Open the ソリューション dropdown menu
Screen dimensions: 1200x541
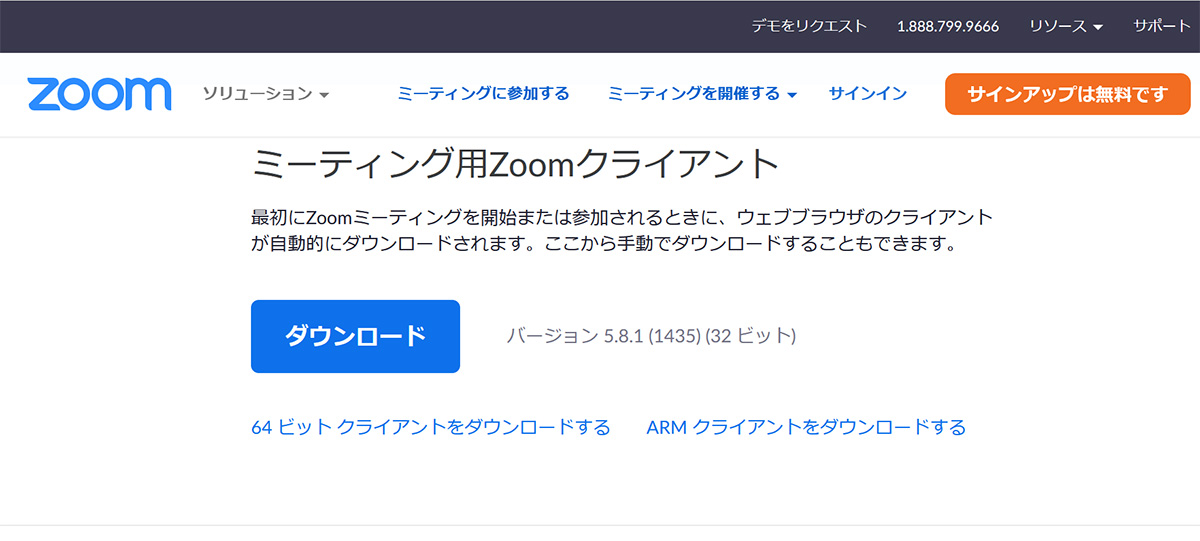tap(266, 94)
